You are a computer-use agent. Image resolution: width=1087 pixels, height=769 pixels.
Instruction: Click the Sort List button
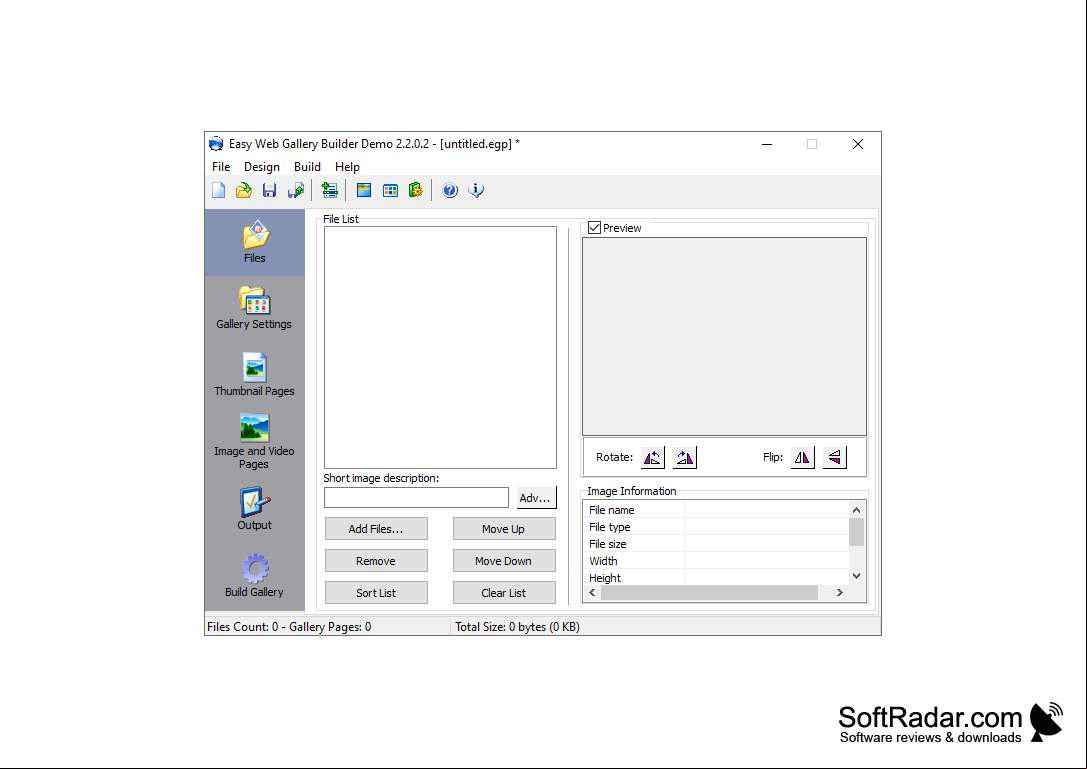(376, 593)
